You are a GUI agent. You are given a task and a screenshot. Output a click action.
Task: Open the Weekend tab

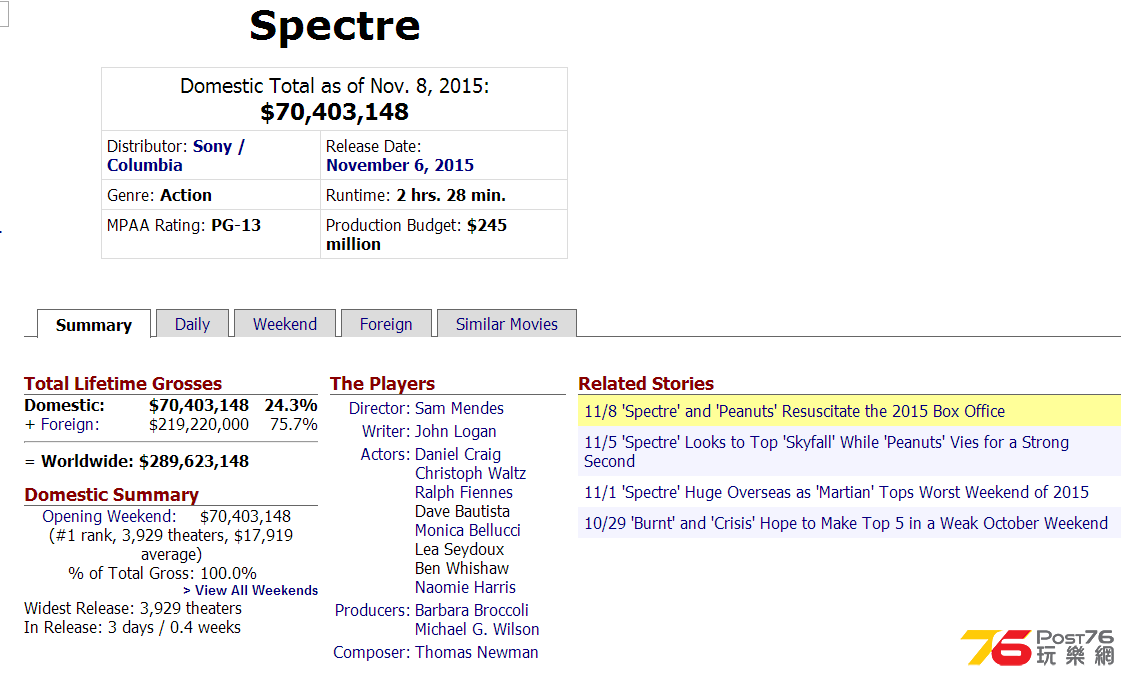click(285, 324)
